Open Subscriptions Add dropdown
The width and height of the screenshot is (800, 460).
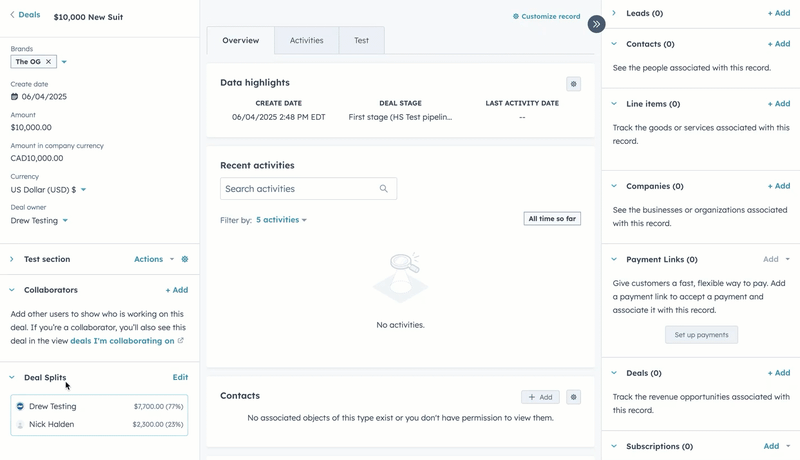click(777, 446)
